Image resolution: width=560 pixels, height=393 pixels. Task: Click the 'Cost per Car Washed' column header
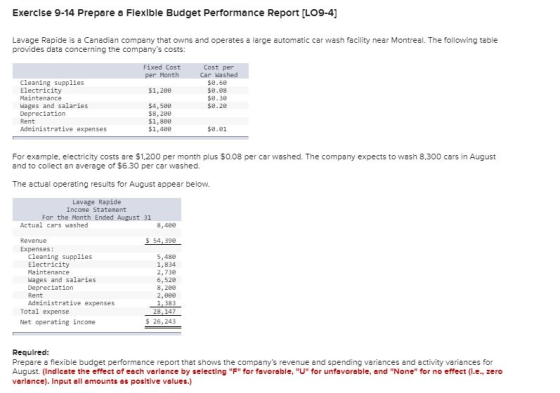coord(219,71)
